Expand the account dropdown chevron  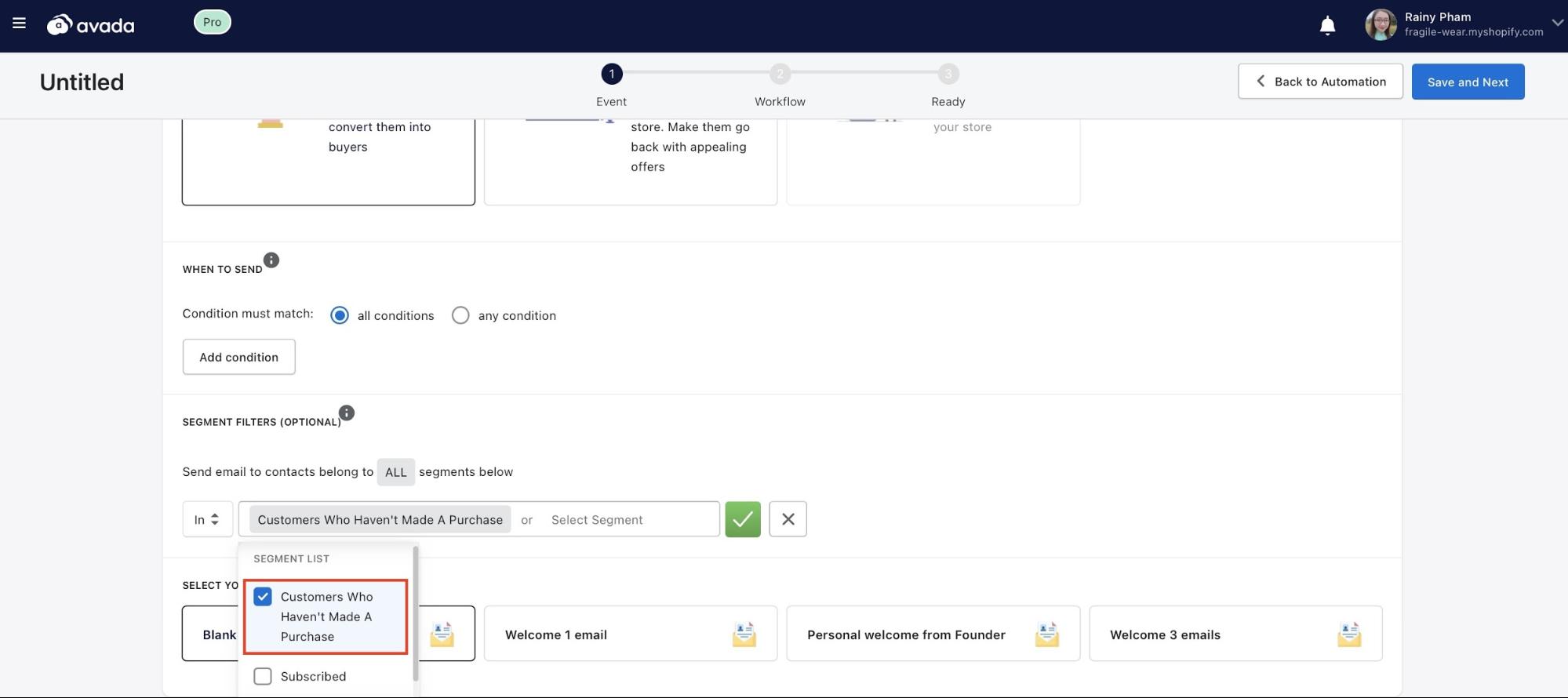[1557, 23]
